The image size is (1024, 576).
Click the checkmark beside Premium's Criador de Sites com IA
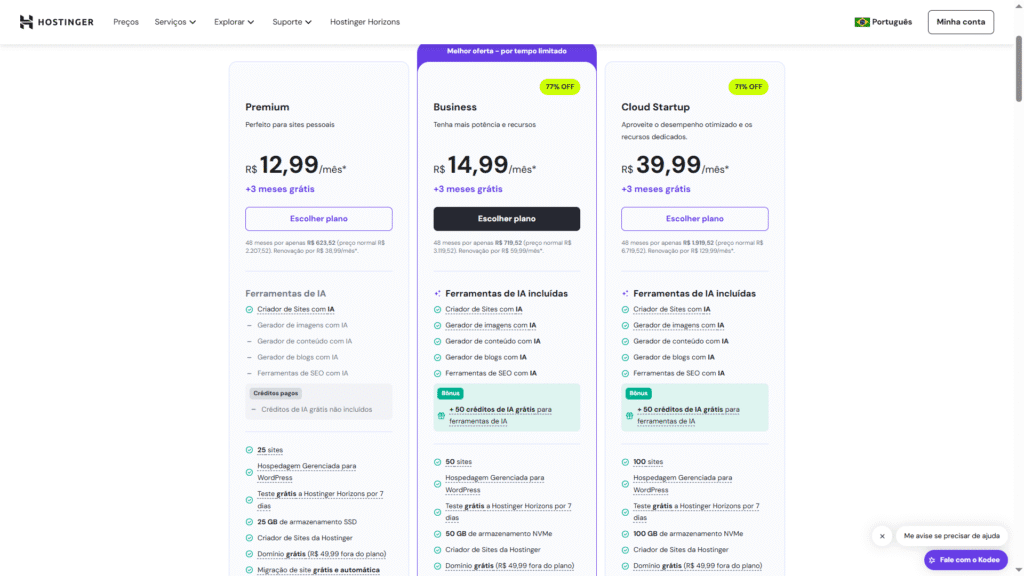coord(249,310)
